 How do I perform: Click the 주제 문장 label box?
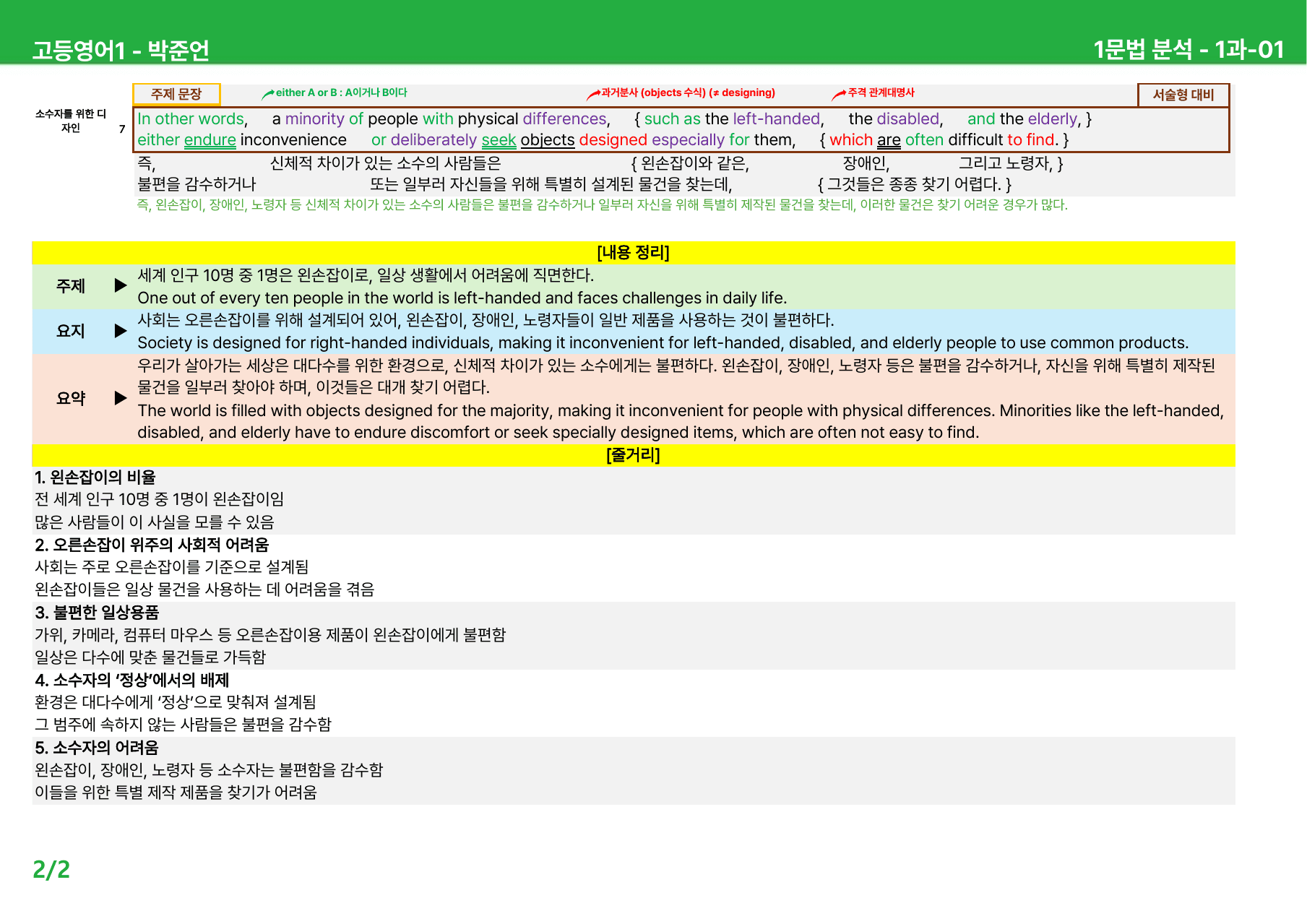point(176,95)
